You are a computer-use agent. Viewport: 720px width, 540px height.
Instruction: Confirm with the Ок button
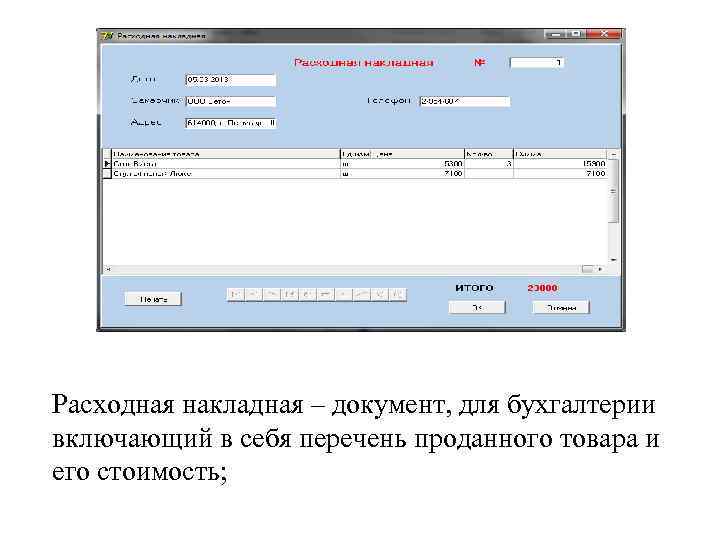tap(477, 307)
